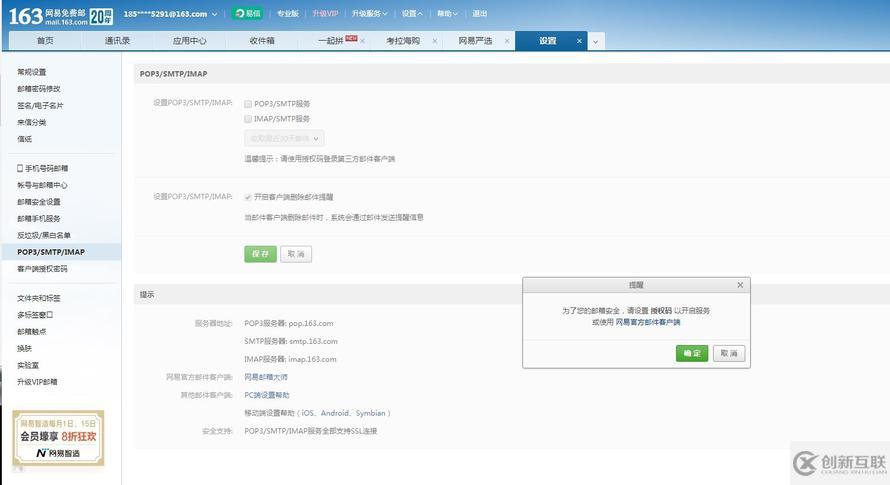The height and width of the screenshot is (485, 890).
Task: Open the 网易邮箱大师 link
Action: click(266, 377)
